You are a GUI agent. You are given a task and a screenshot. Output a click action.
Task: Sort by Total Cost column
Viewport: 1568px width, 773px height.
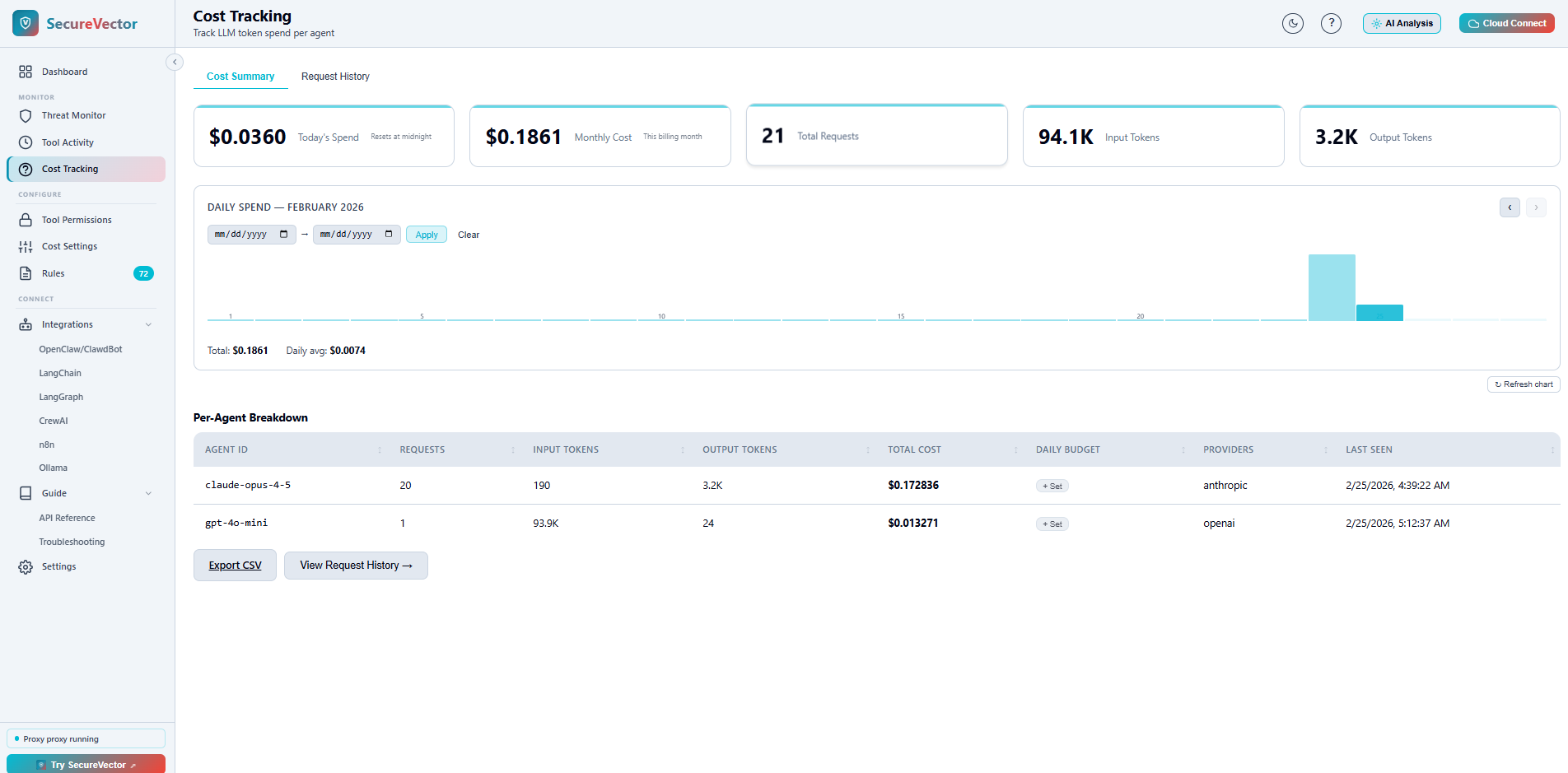[x=951, y=449]
